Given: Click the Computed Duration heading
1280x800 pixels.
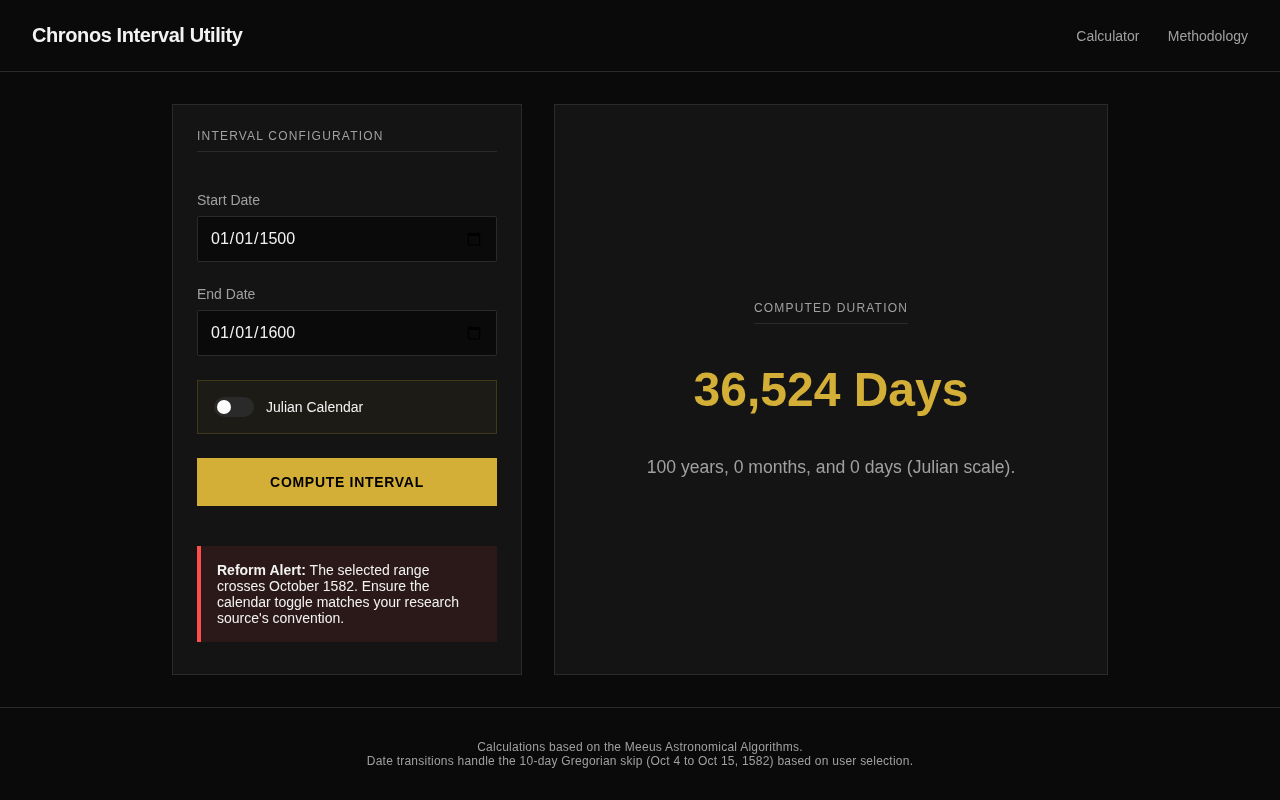Looking at the screenshot, I should [831, 308].
